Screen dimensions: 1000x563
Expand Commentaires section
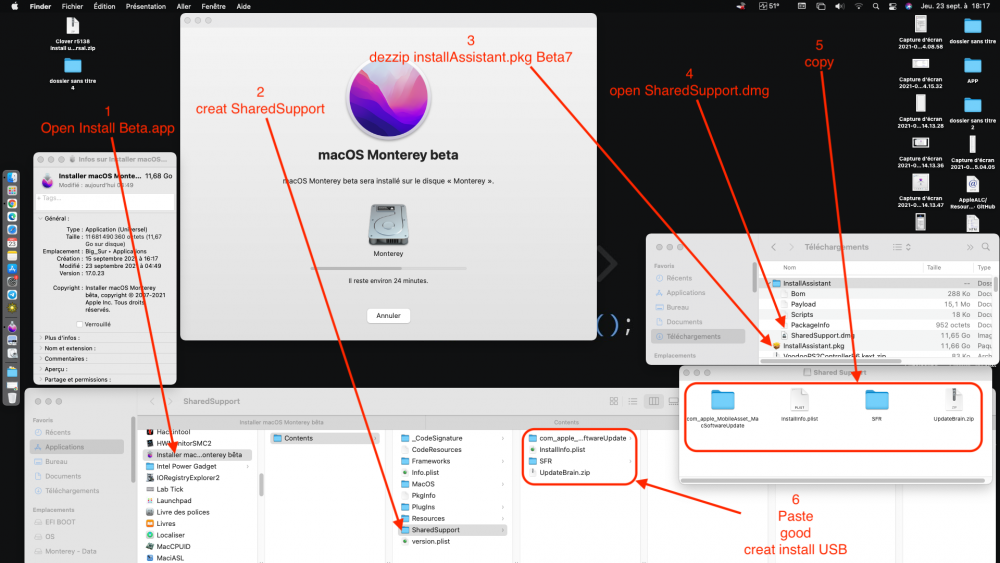(41, 358)
